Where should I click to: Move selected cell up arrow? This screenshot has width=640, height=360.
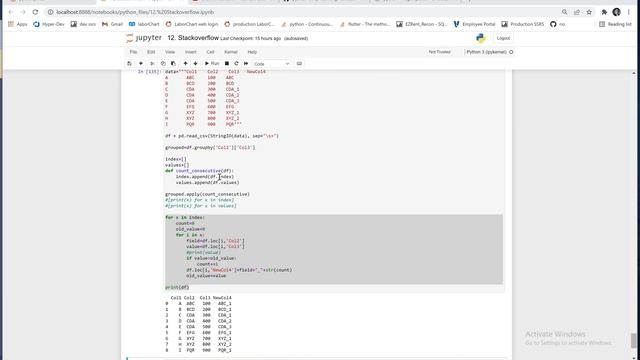tap(185, 64)
